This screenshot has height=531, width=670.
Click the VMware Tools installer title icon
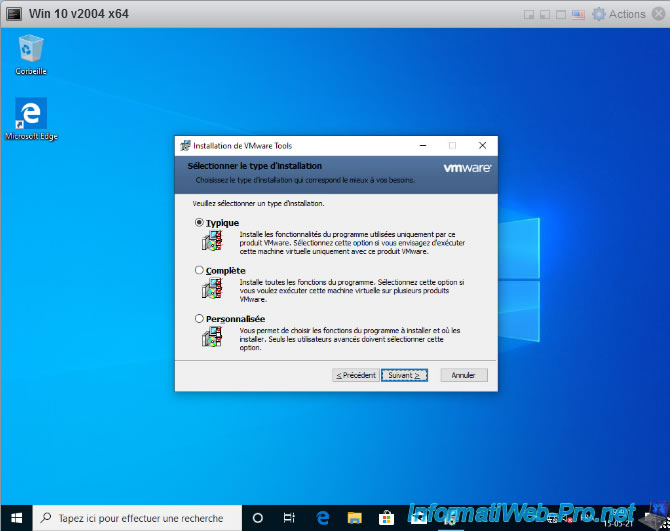point(185,146)
